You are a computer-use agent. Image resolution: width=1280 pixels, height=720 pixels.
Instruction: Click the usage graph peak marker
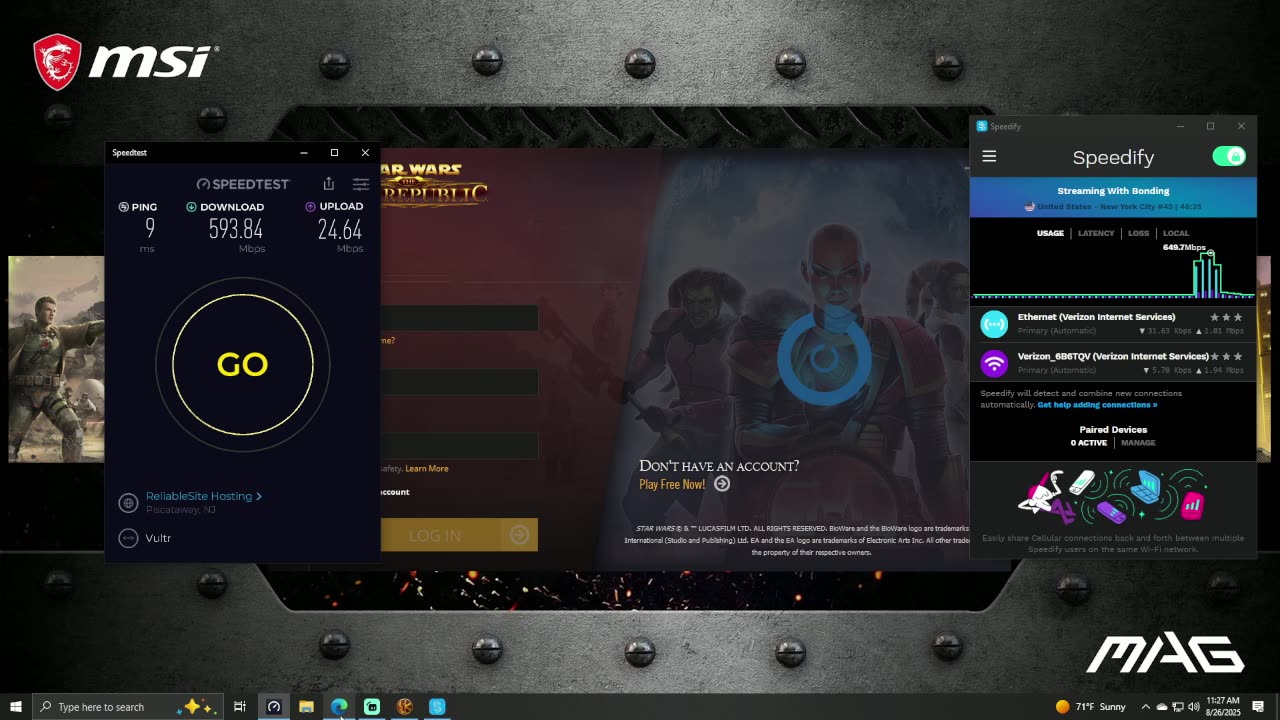[1210, 254]
